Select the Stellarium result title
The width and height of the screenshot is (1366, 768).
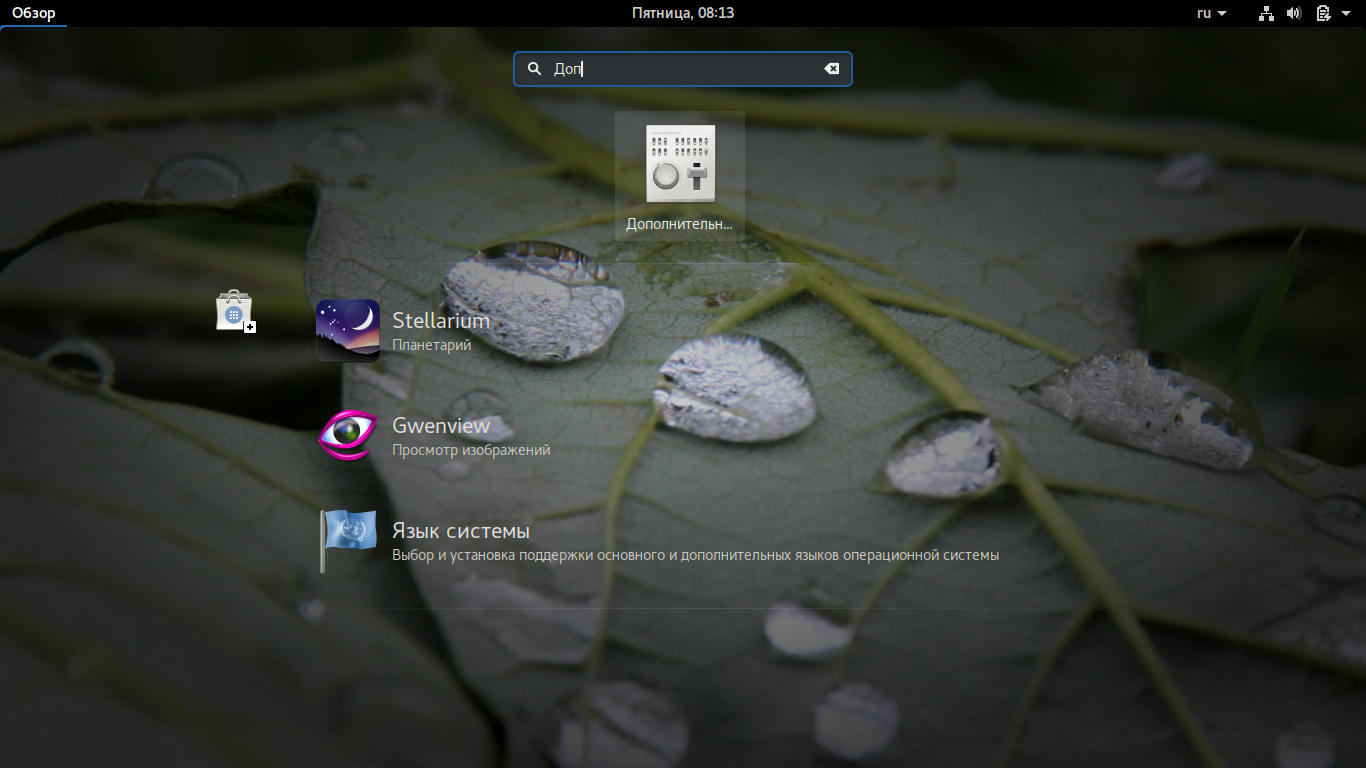441,321
